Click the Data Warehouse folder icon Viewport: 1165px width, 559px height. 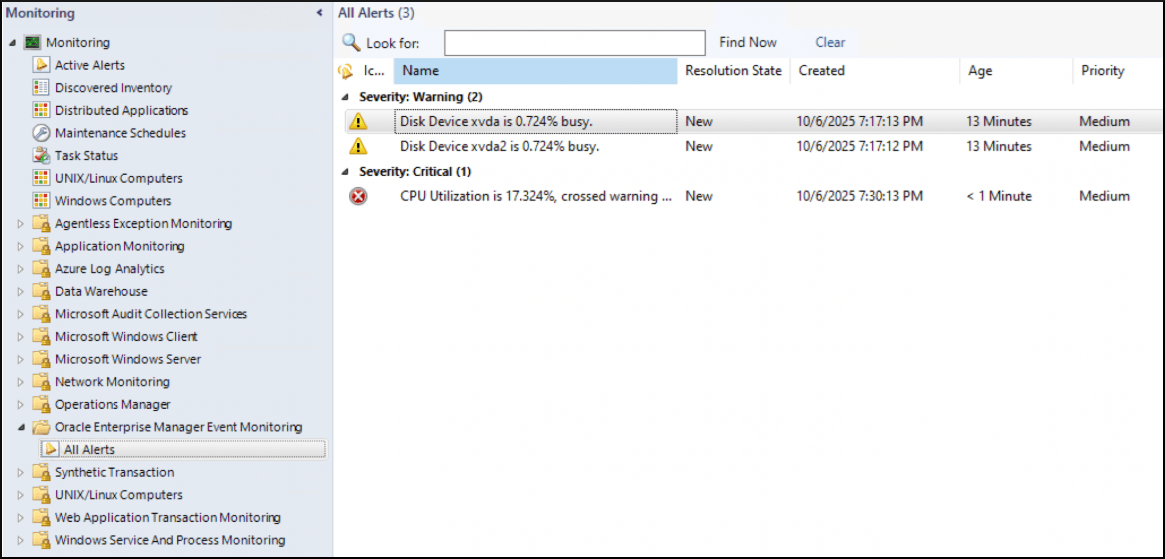coord(42,291)
